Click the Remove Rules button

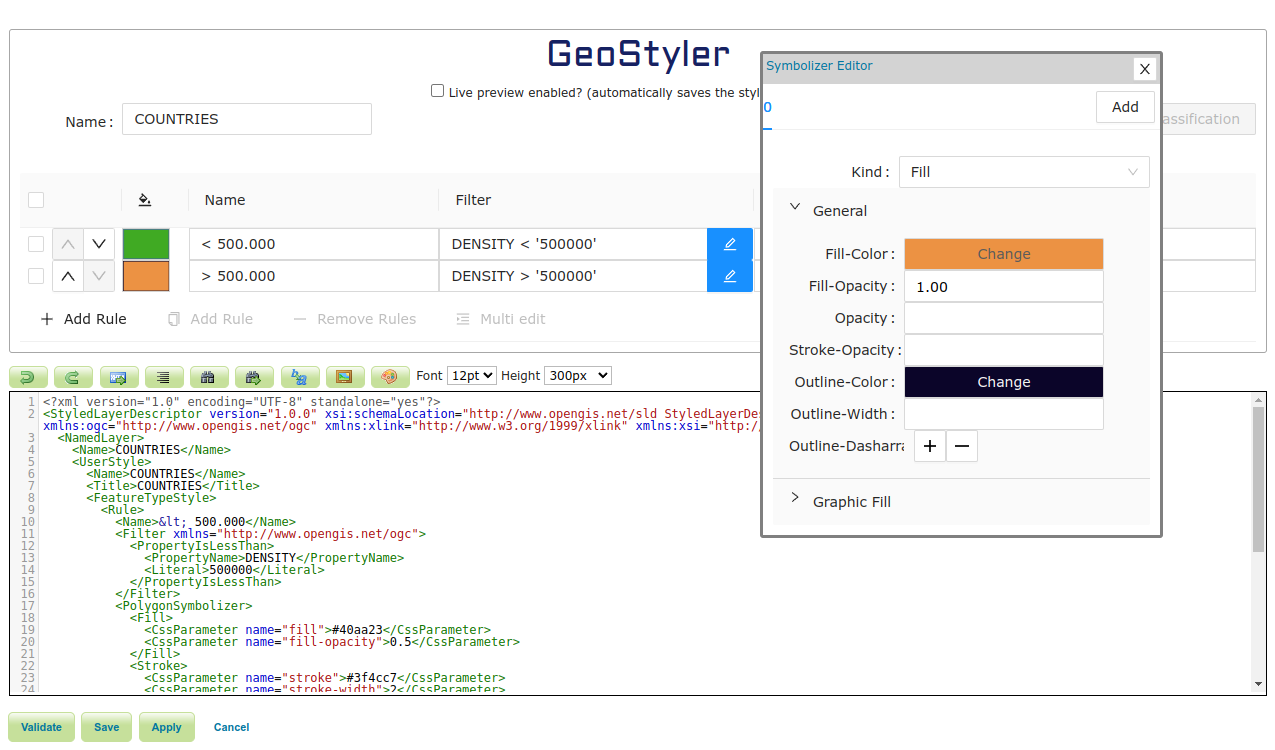[x=355, y=319]
